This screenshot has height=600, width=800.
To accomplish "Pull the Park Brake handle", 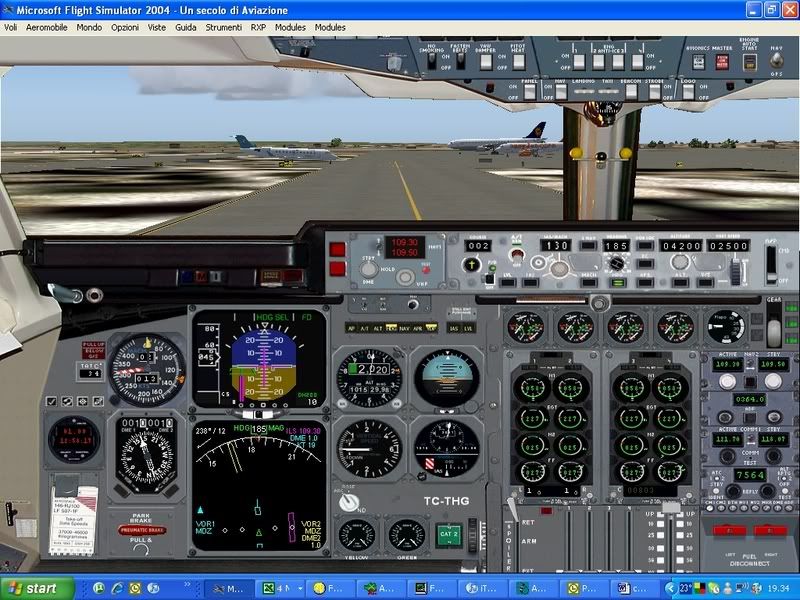I will [142, 531].
